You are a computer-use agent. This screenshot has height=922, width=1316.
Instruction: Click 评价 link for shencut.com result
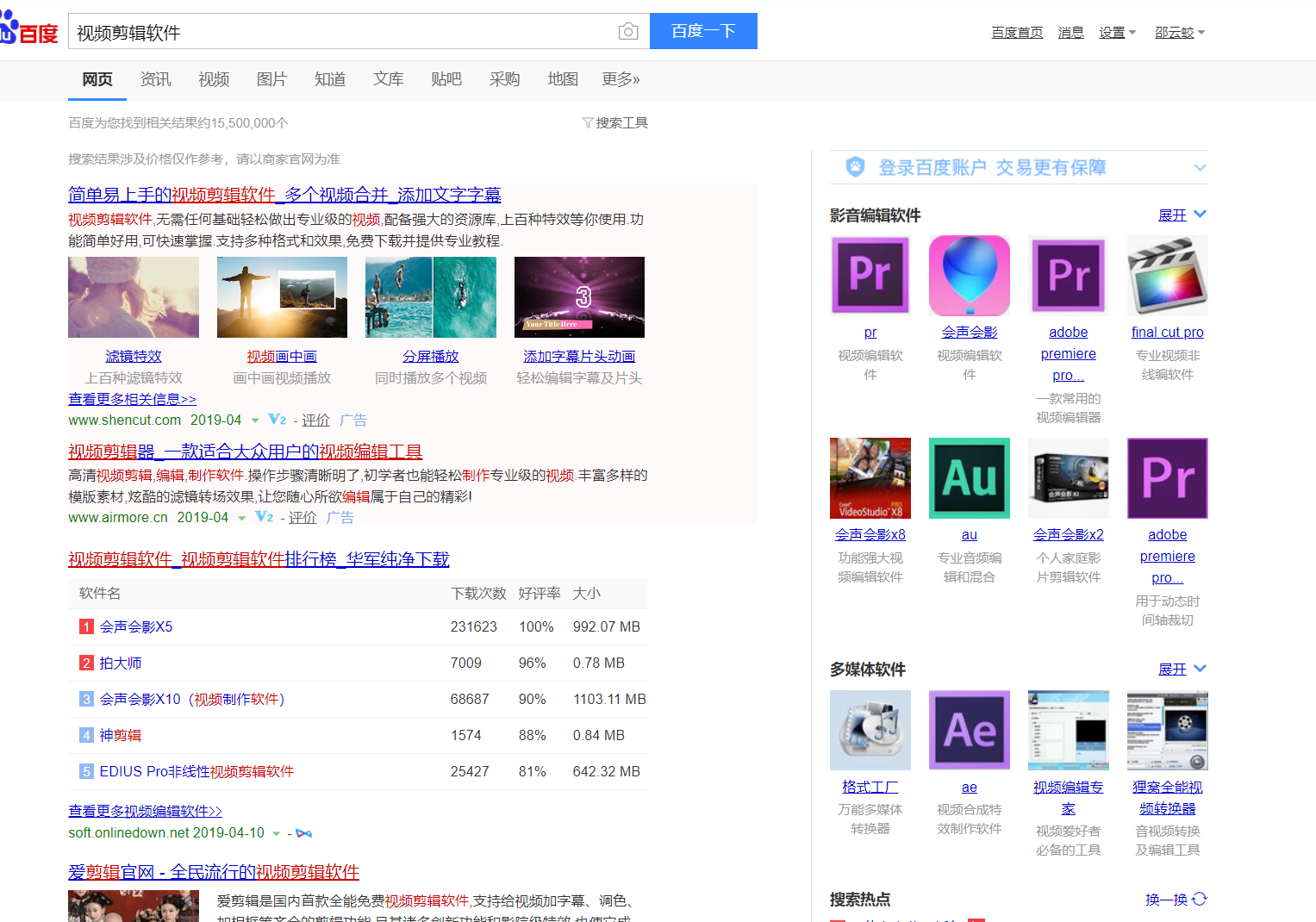tap(315, 421)
